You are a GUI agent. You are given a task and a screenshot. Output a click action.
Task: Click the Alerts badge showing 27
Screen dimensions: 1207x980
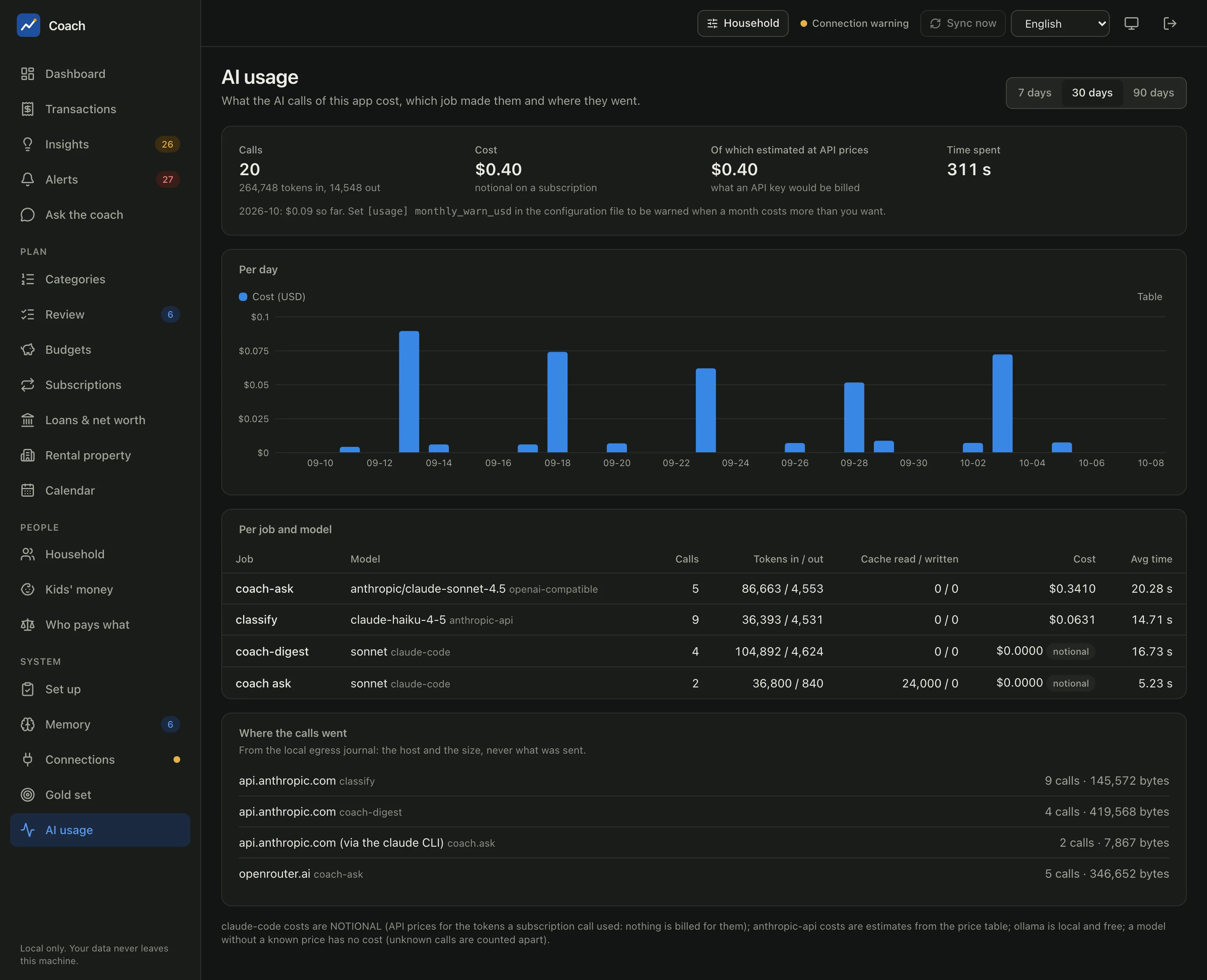click(168, 179)
